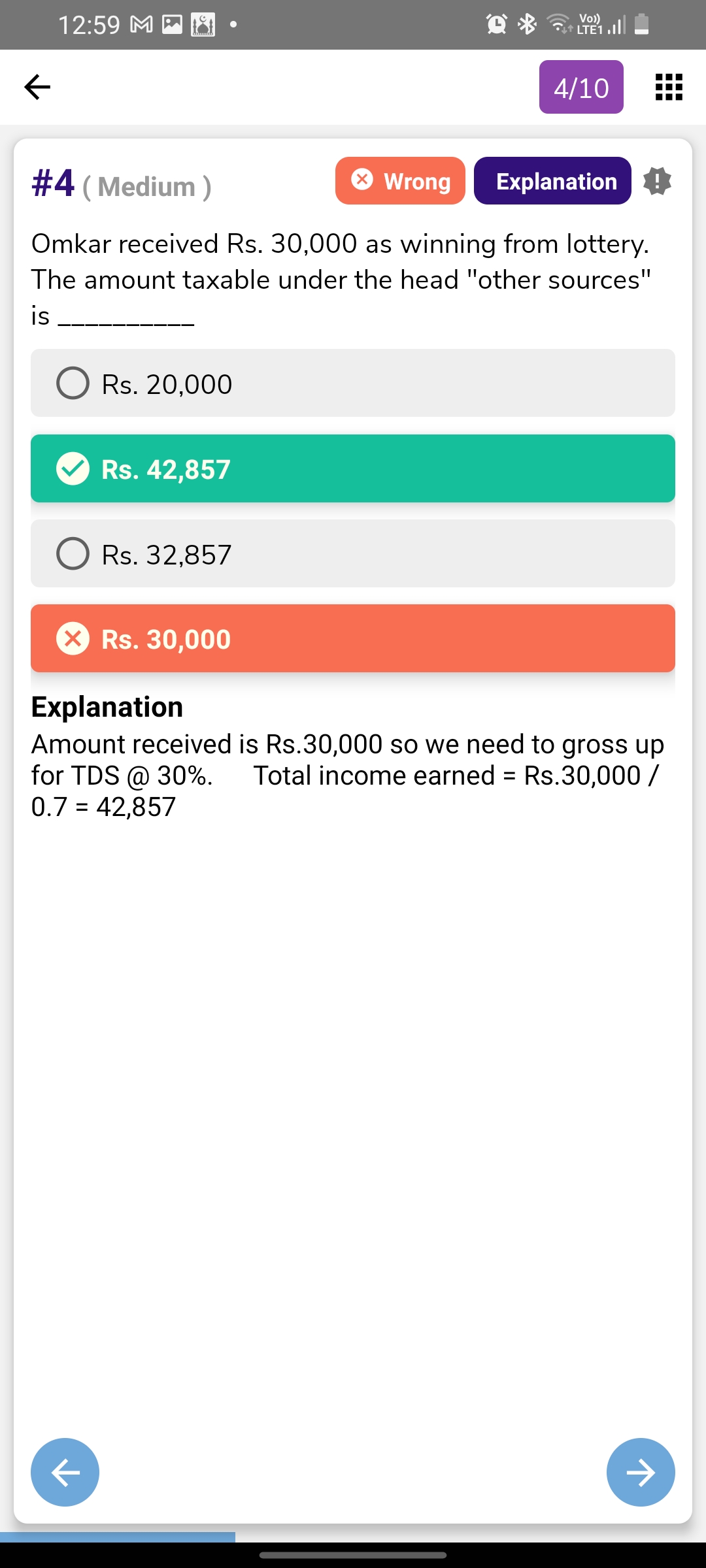Screen dimensions: 706x1568
Task: Tap the alarm icon in status bar
Action: point(497,25)
